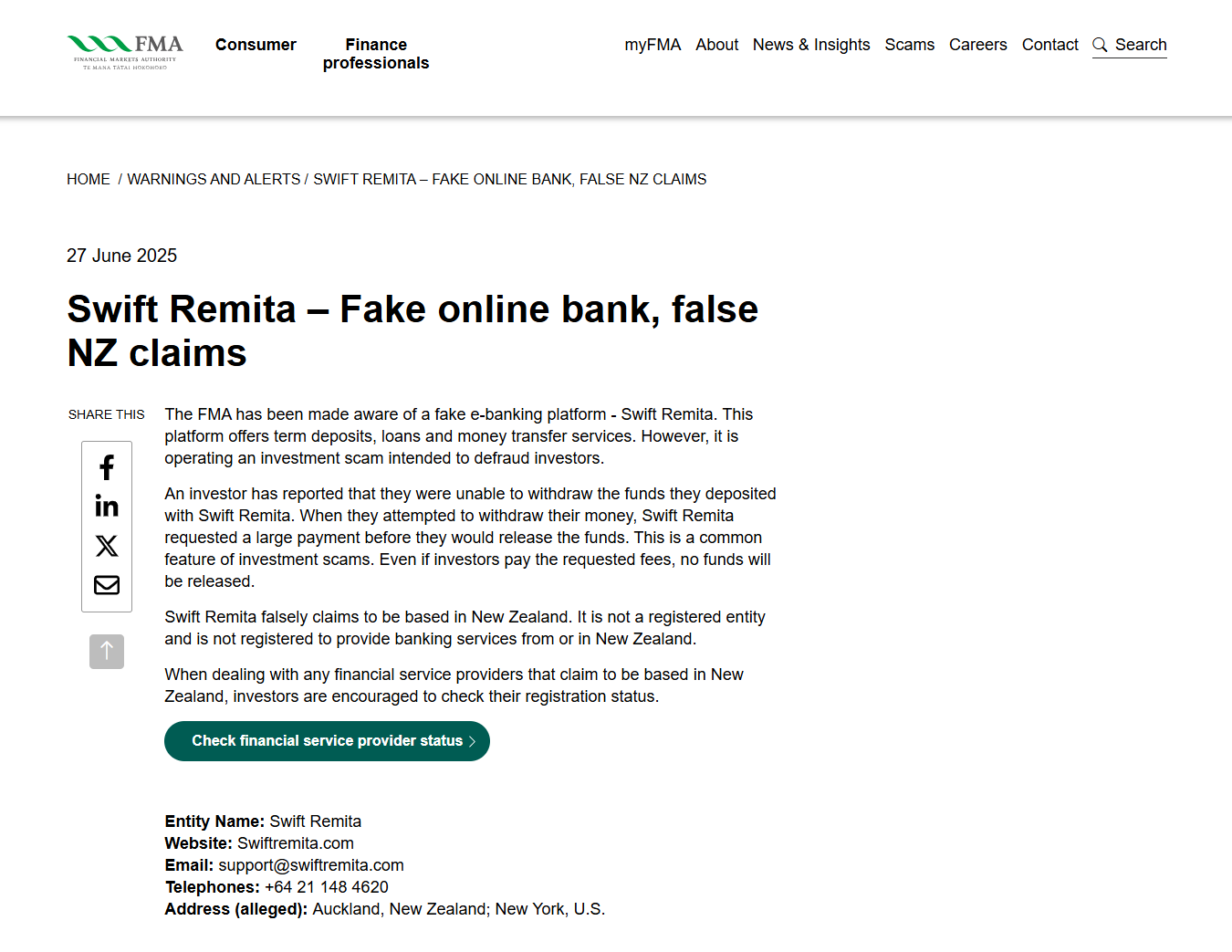
Task: Open the Careers page
Action: click(x=978, y=45)
